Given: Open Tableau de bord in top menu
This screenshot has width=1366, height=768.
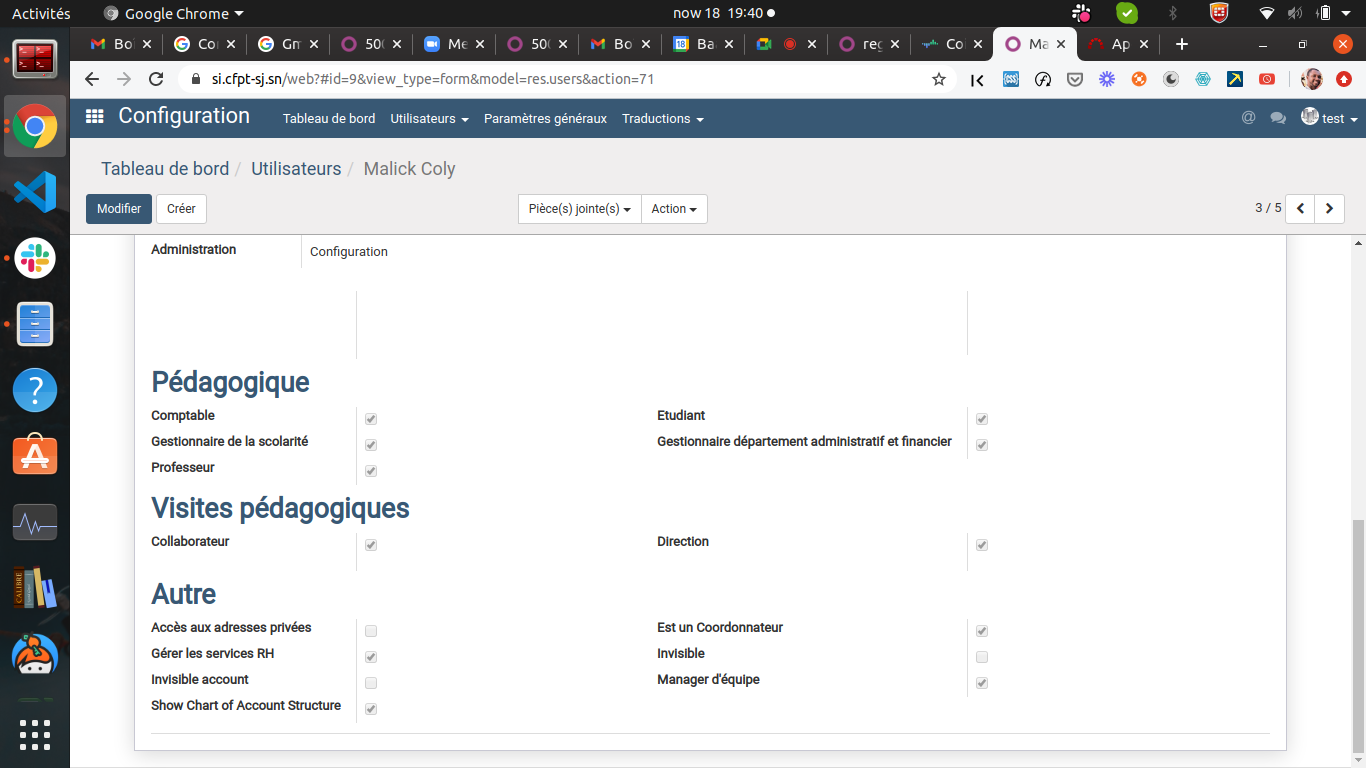Looking at the screenshot, I should [329, 118].
